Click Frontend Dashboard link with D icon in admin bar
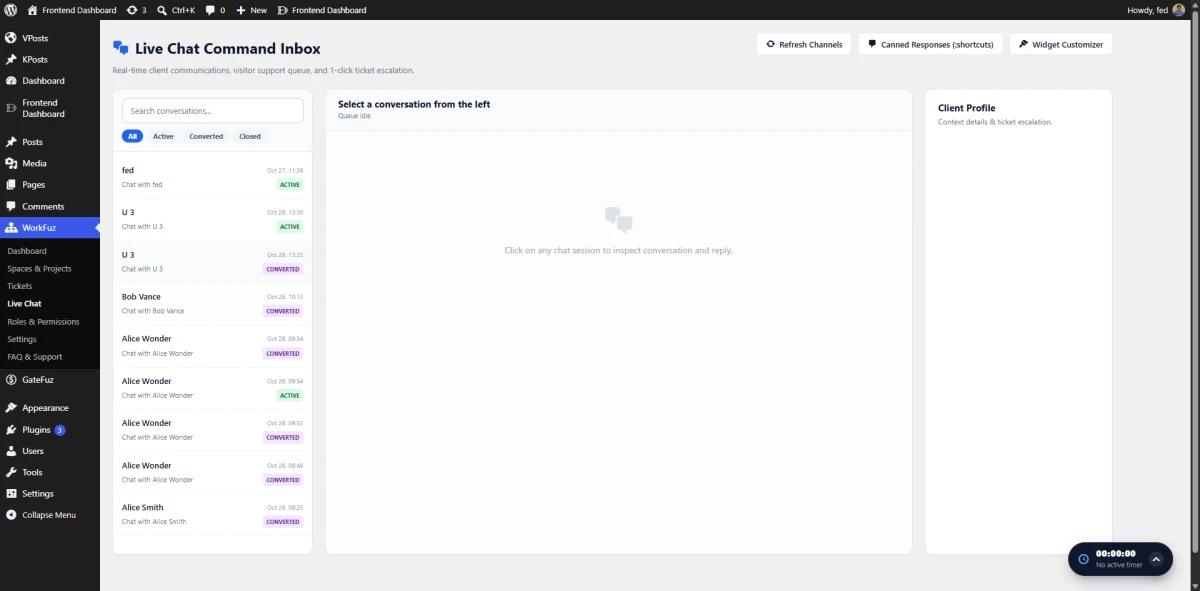 point(321,10)
